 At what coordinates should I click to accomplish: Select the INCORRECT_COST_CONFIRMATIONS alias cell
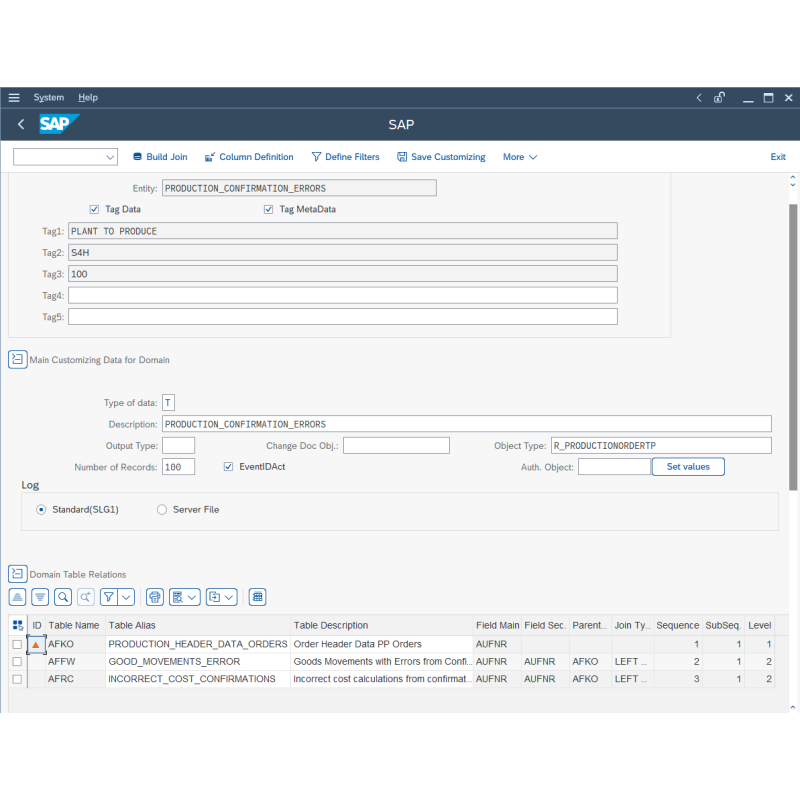click(x=198, y=679)
